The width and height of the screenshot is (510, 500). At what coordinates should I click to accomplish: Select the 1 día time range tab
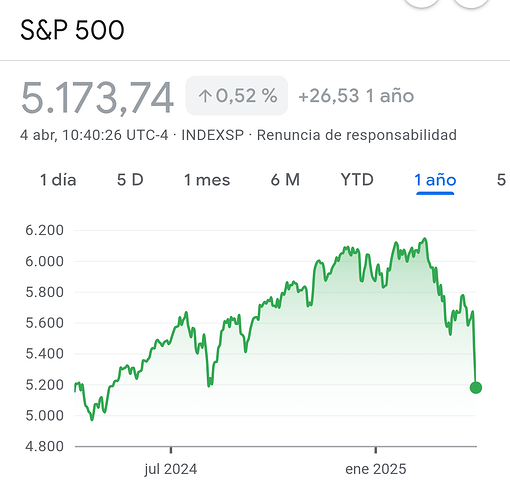58,180
